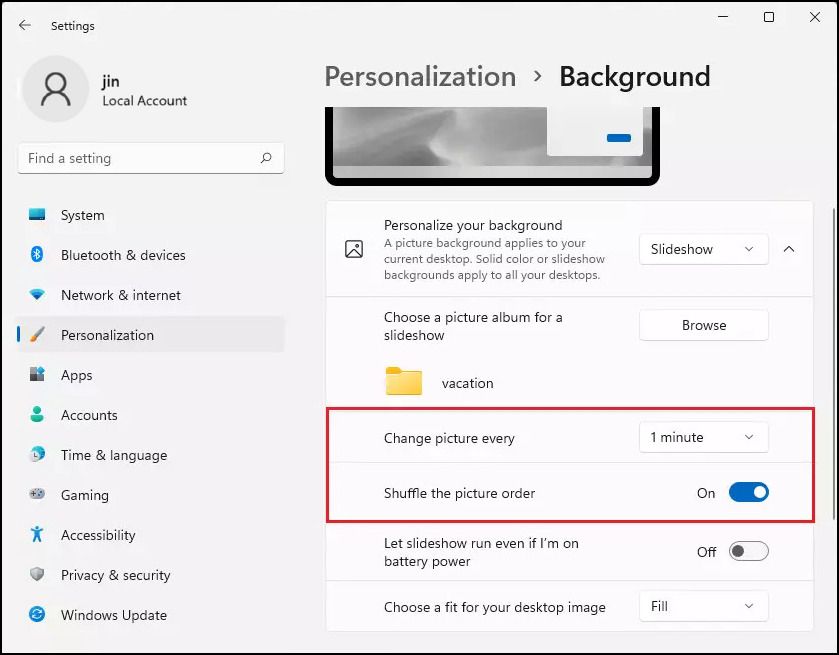
Task: Open the Slideshow background type dropdown
Action: click(x=704, y=249)
